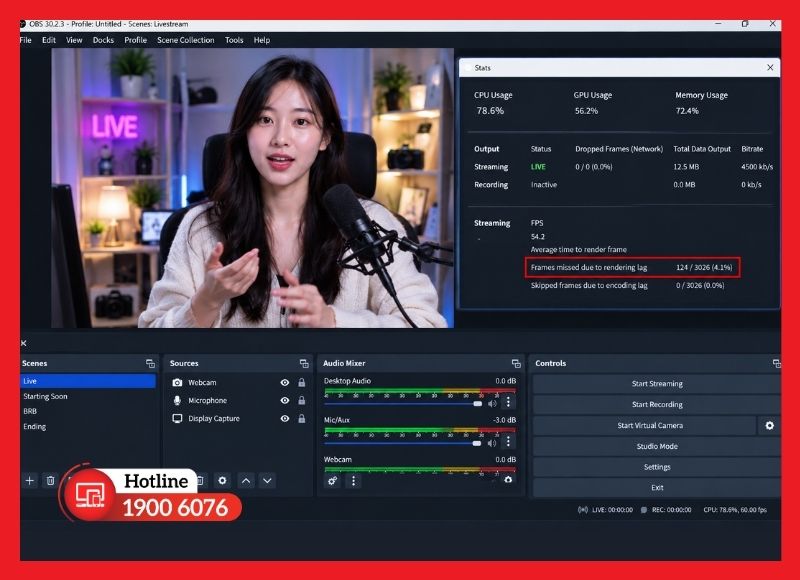
Task: Hide the Display Capture source with its eye icon
Action: pyautogui.click(x=285, y=418)
